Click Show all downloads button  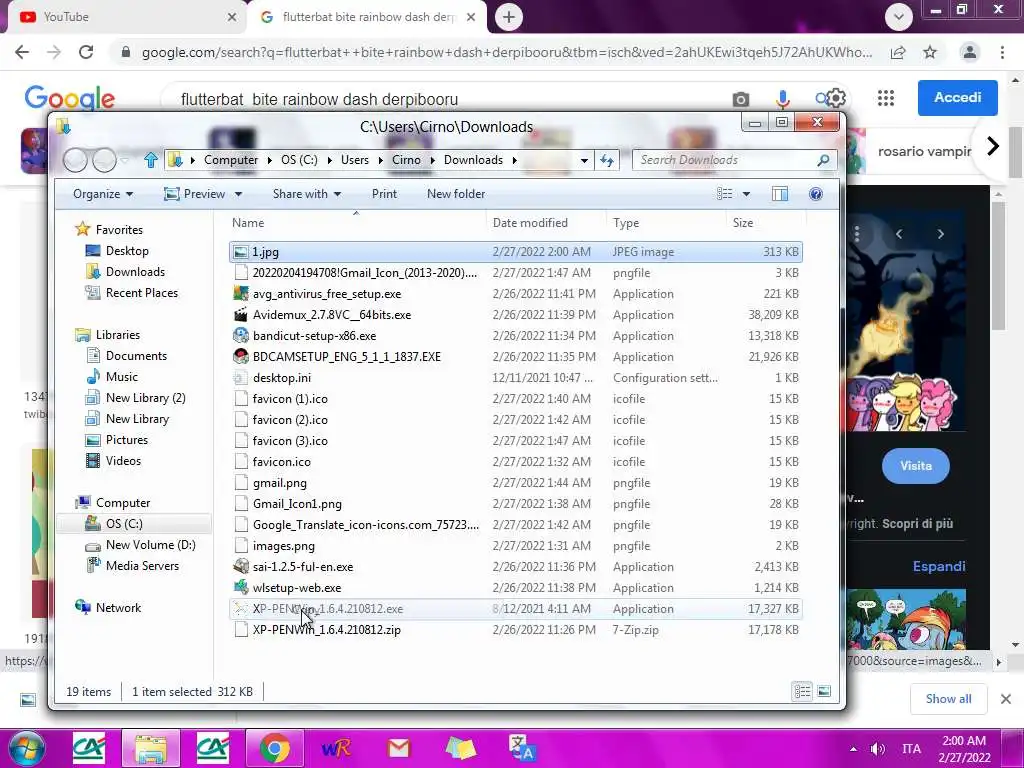(948, 699)
